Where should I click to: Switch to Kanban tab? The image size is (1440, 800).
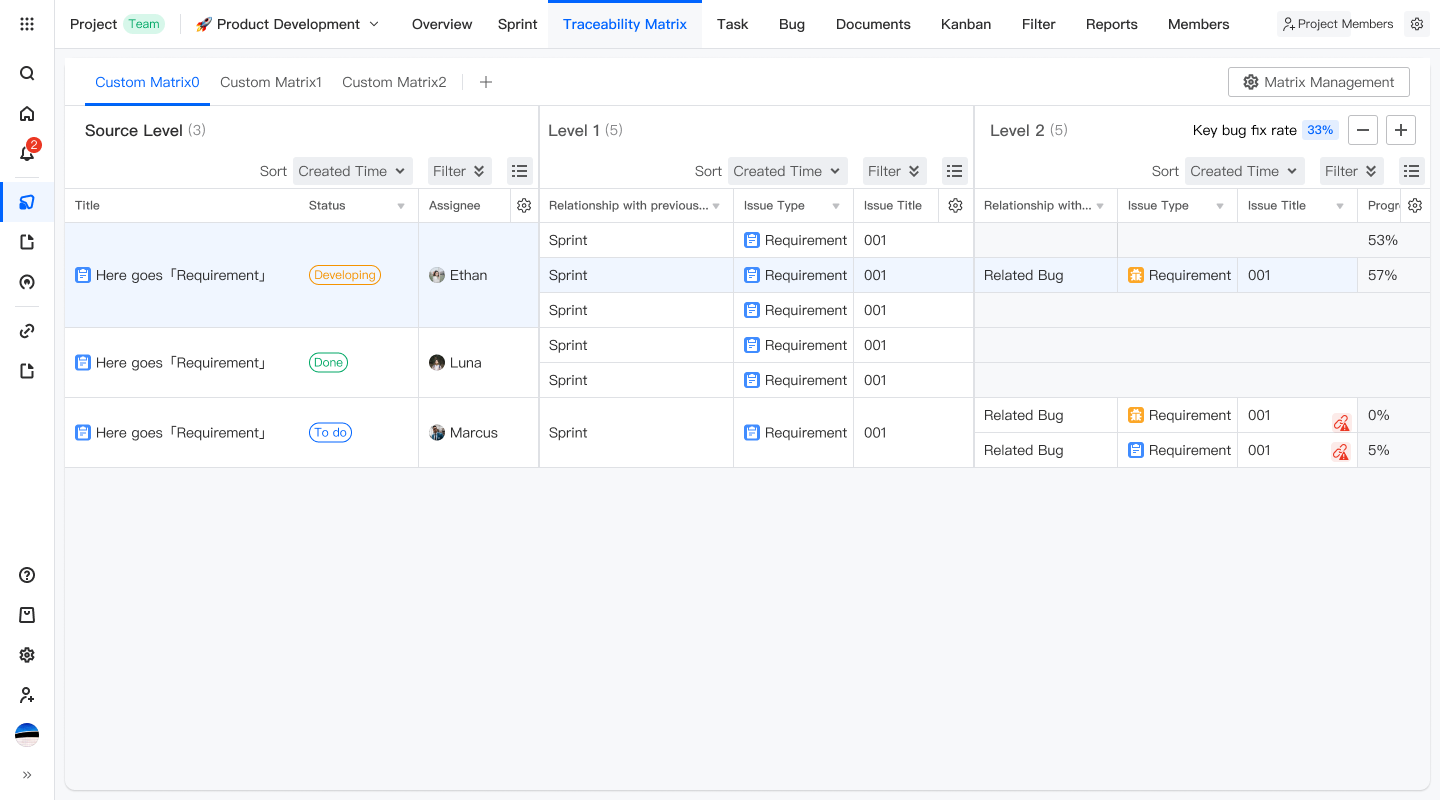pyautogui.click(x=966, y=24)
